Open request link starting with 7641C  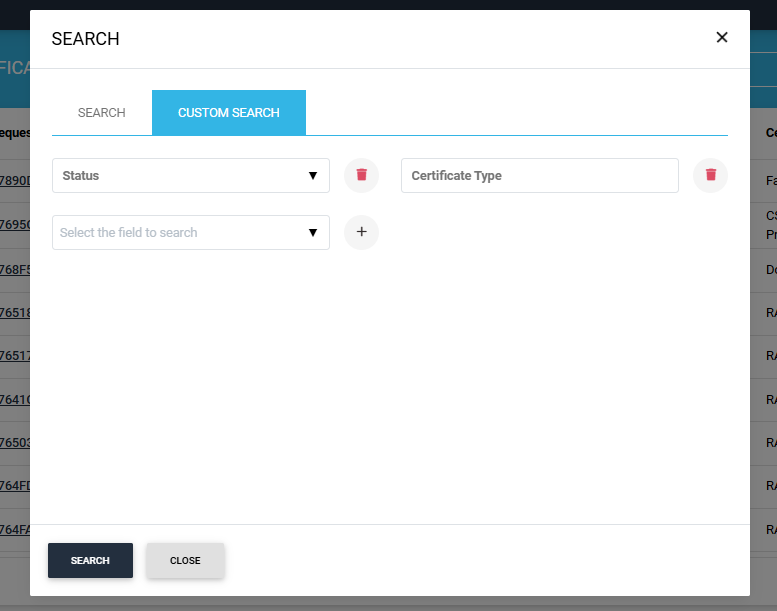click(15, 399)
